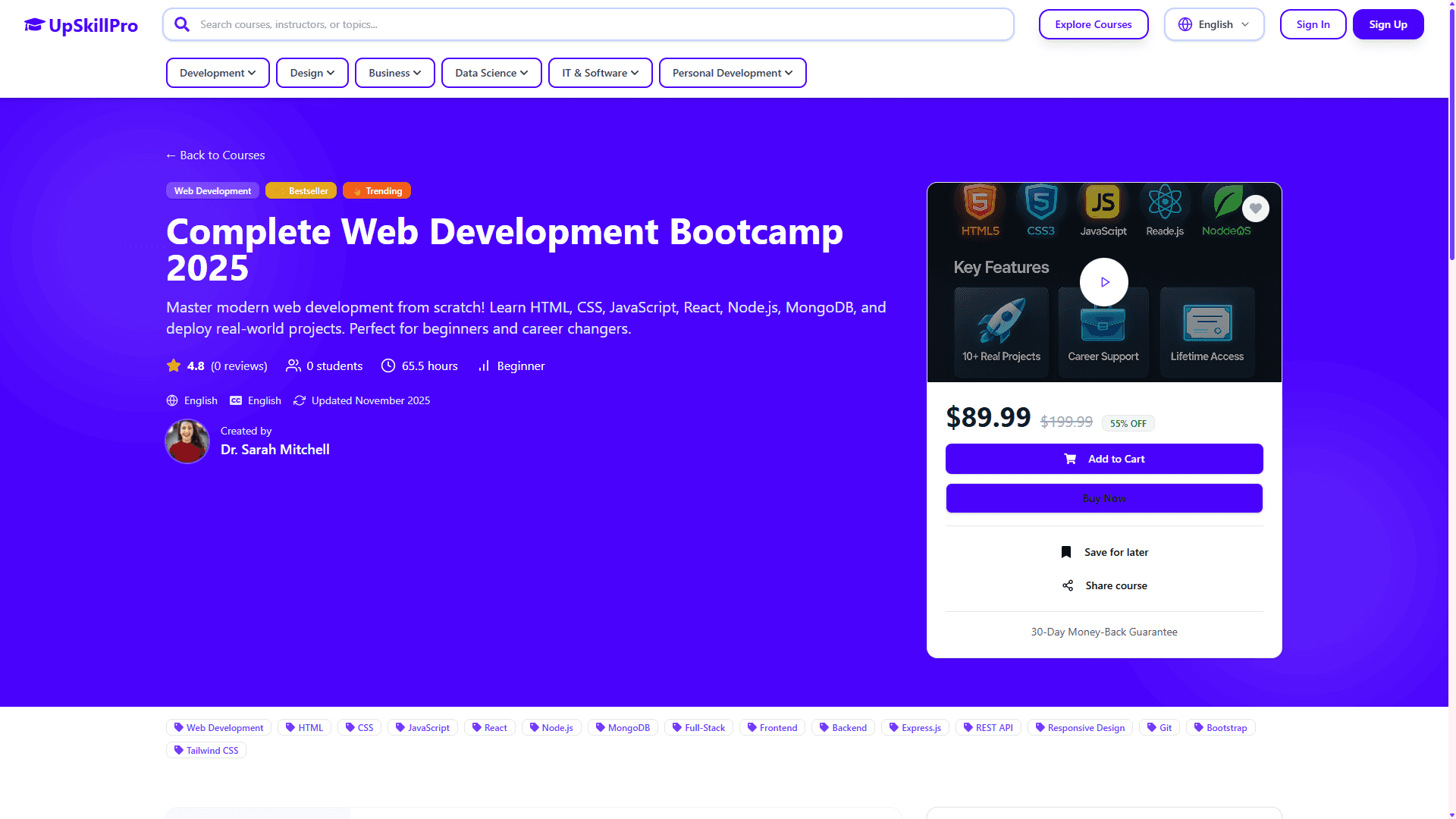Click the MongoDB tag chip

[623, 727]
